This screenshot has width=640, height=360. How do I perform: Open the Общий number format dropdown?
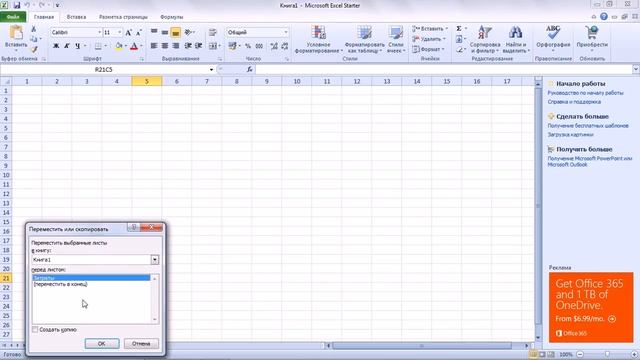point(286,33)
